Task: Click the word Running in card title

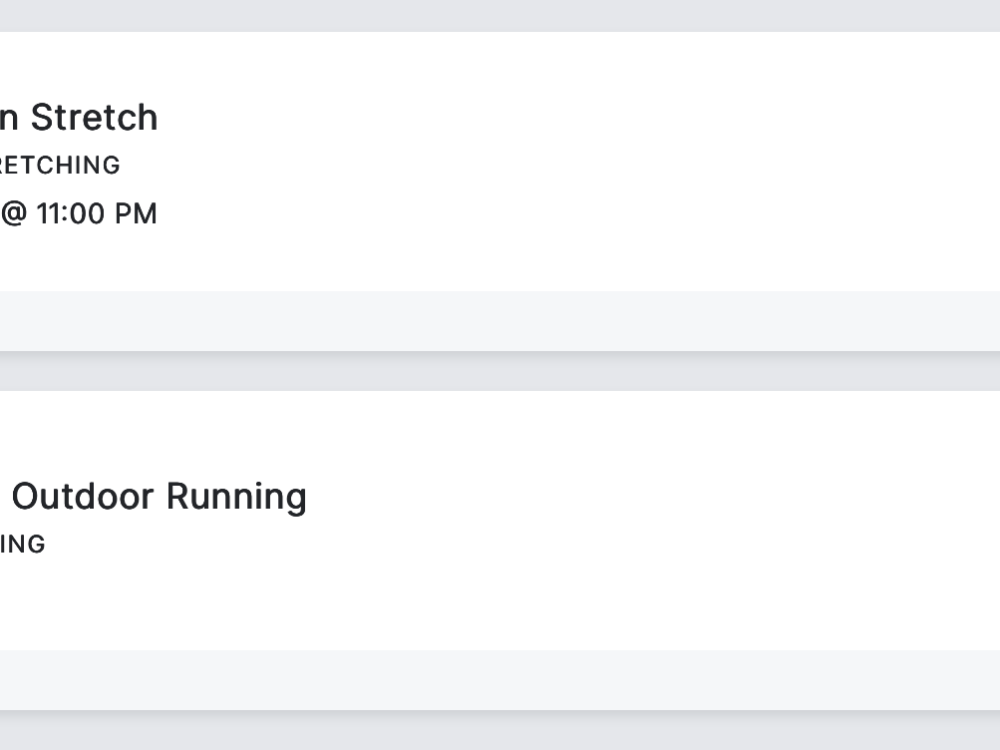Action: [x=236, y=496]
